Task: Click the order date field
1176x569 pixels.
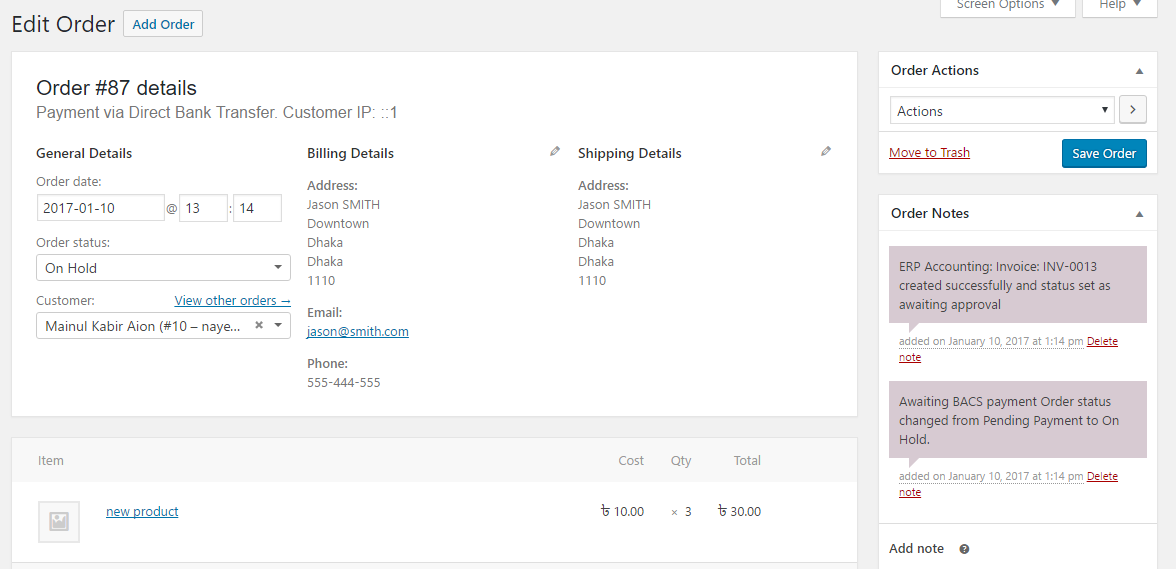Action: (100, 208)
